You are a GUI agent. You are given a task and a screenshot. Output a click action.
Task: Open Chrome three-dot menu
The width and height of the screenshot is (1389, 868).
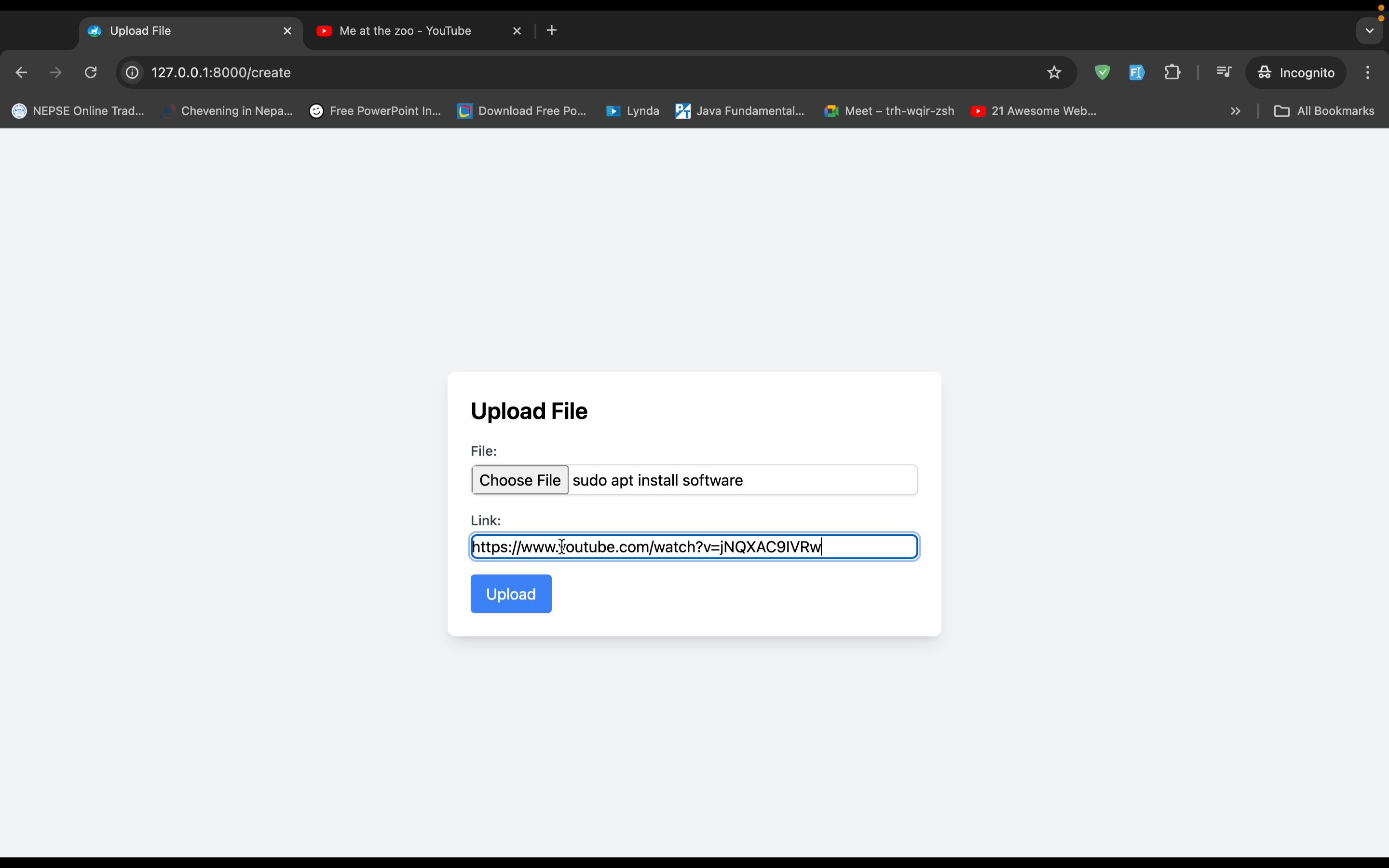1368,72
